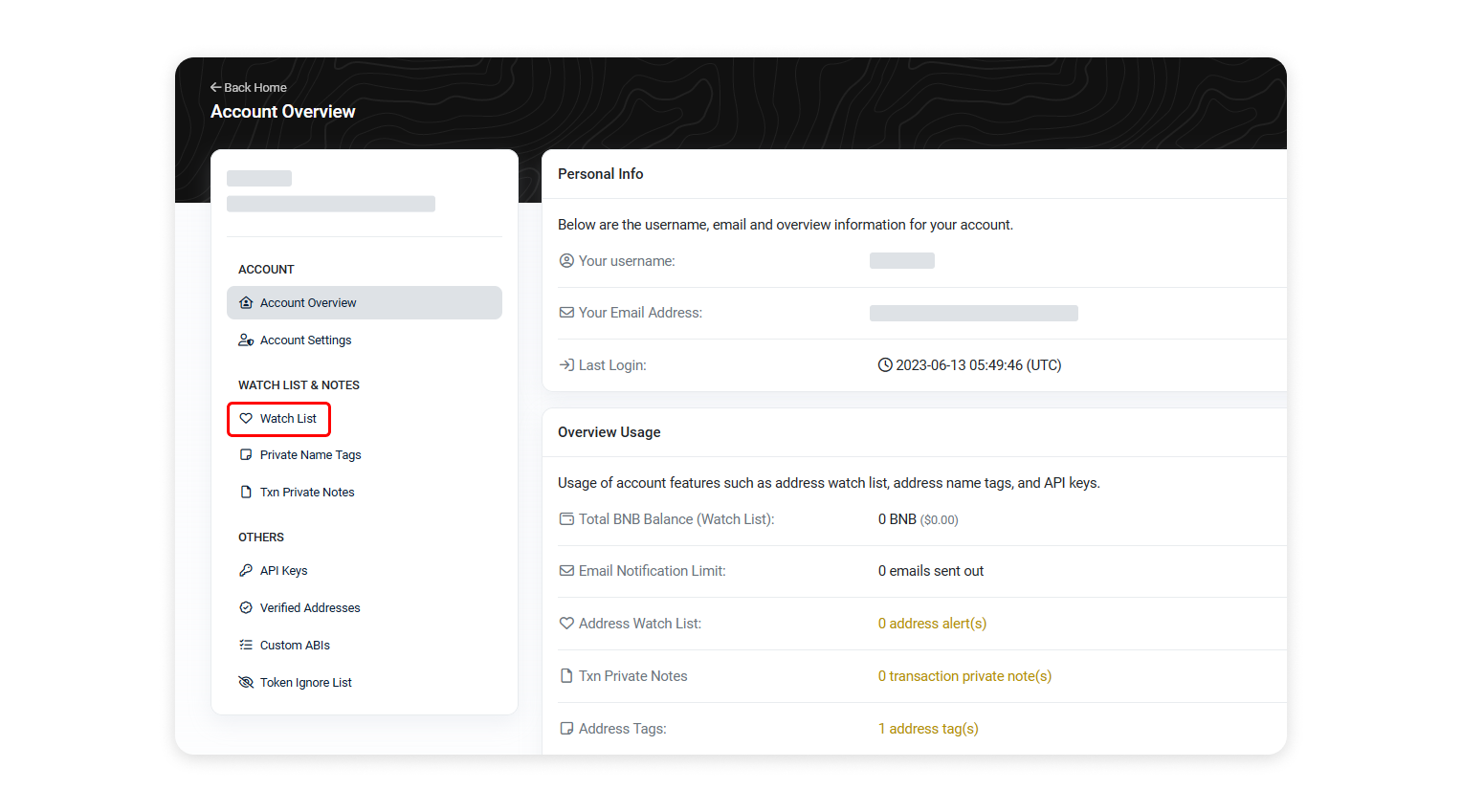Screen dimensions: 1462x812
Task: Click the last login timestamp 2023-06-13 05:49:46
Action: (978, 365)
